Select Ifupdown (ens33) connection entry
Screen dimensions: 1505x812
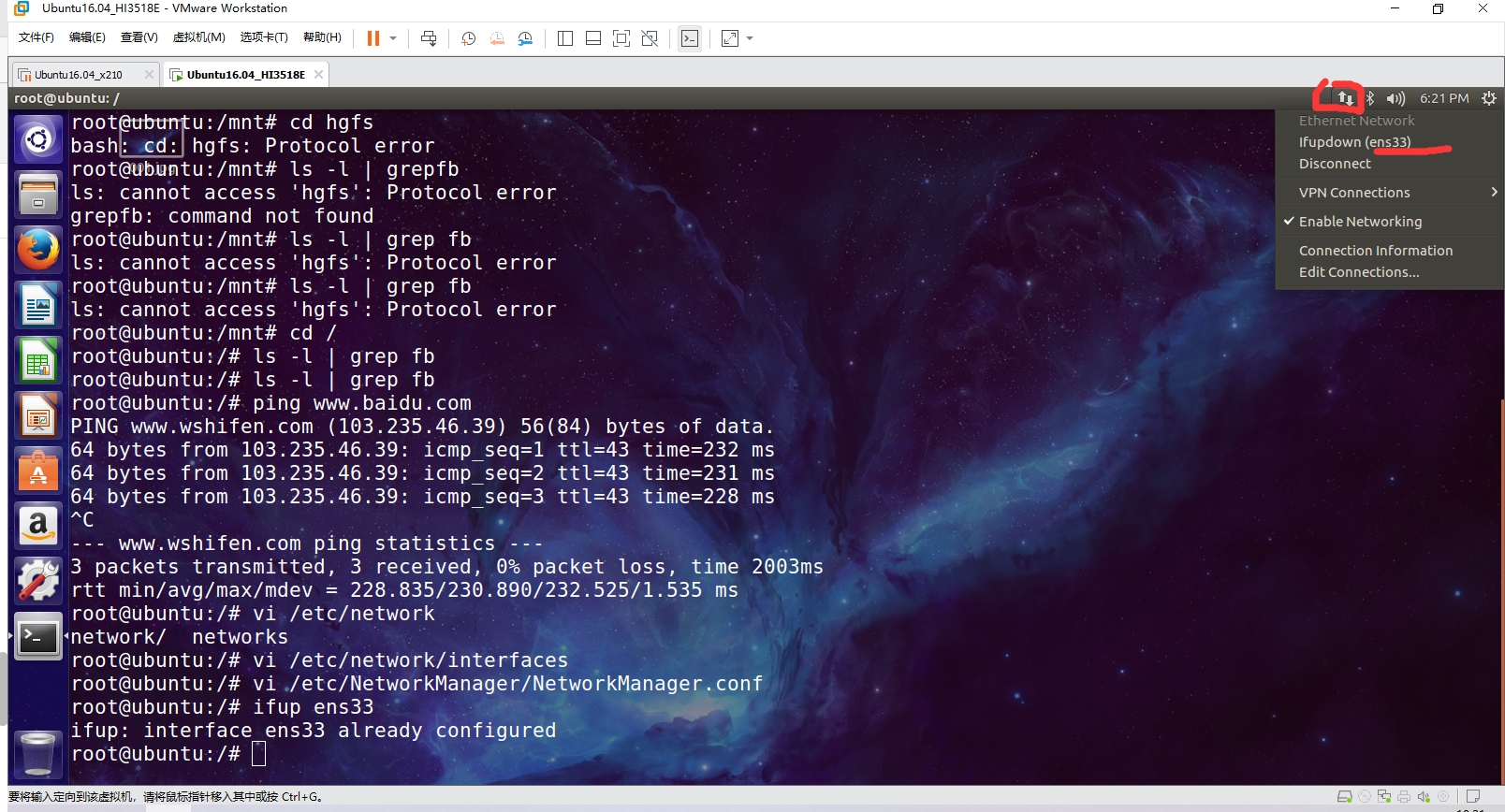1390,142
